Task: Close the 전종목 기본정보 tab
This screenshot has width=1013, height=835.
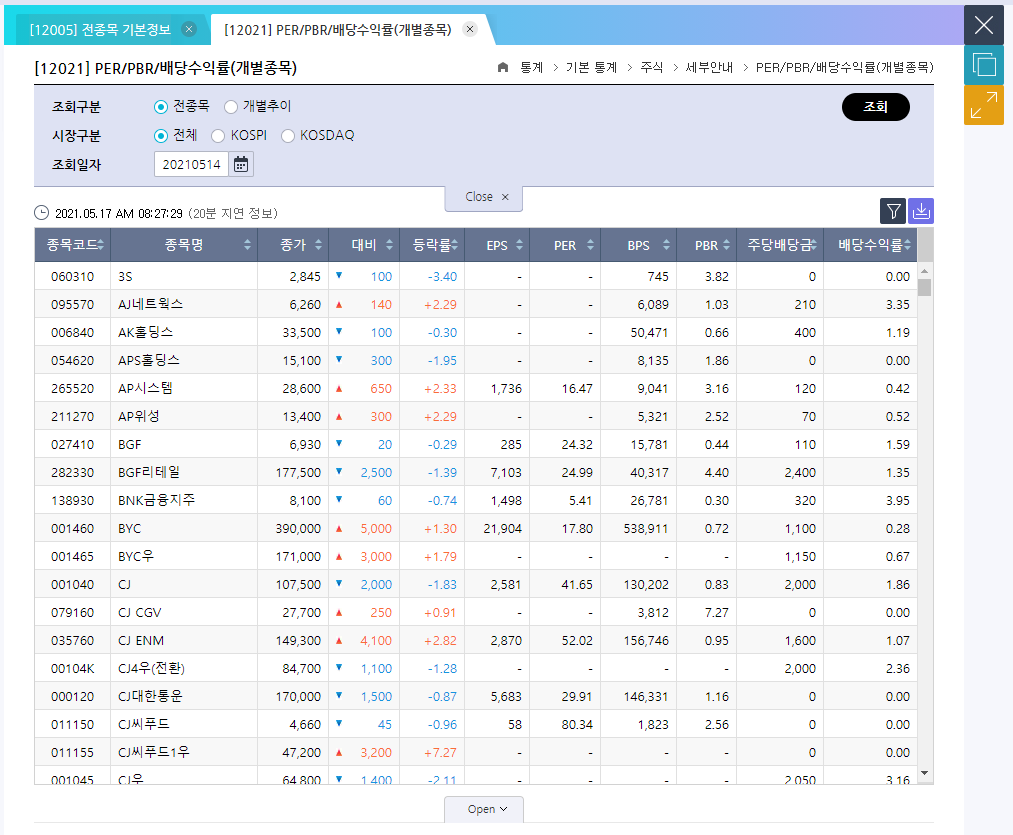Action: (189, 29)
